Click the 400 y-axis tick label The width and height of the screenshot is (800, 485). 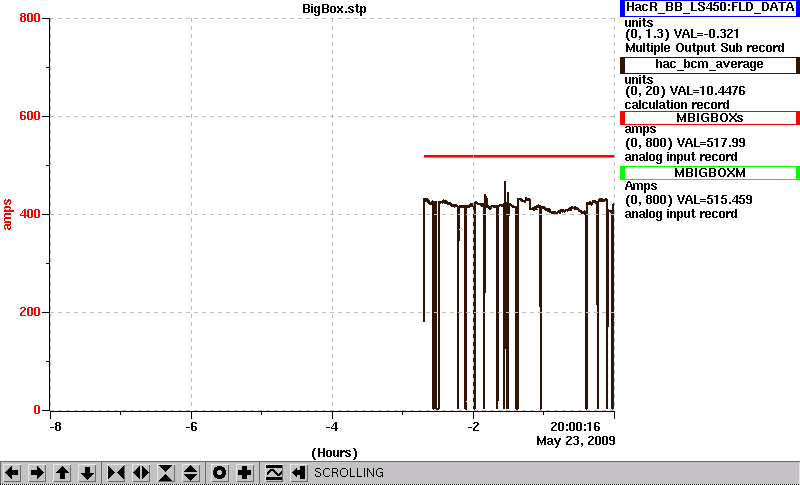click(x=30, y=214)
